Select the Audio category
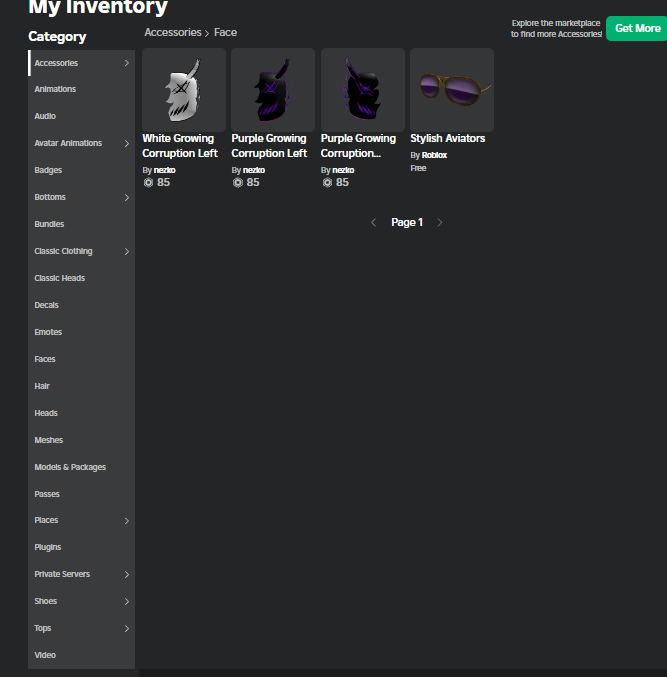This screenshot has width=667, height=677. tap(82, 116)
